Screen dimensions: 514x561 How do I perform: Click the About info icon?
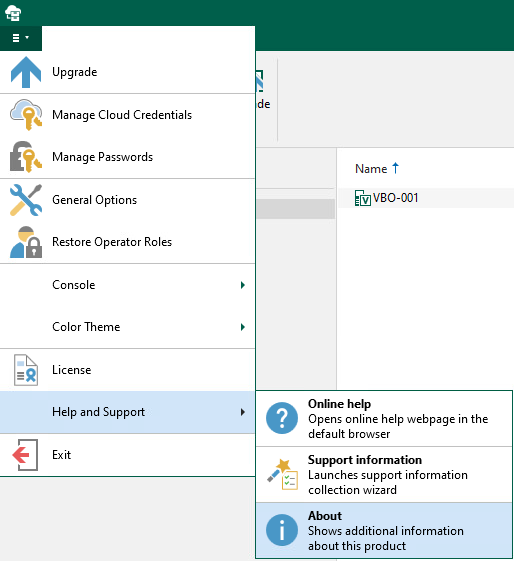tap(282, 530)
